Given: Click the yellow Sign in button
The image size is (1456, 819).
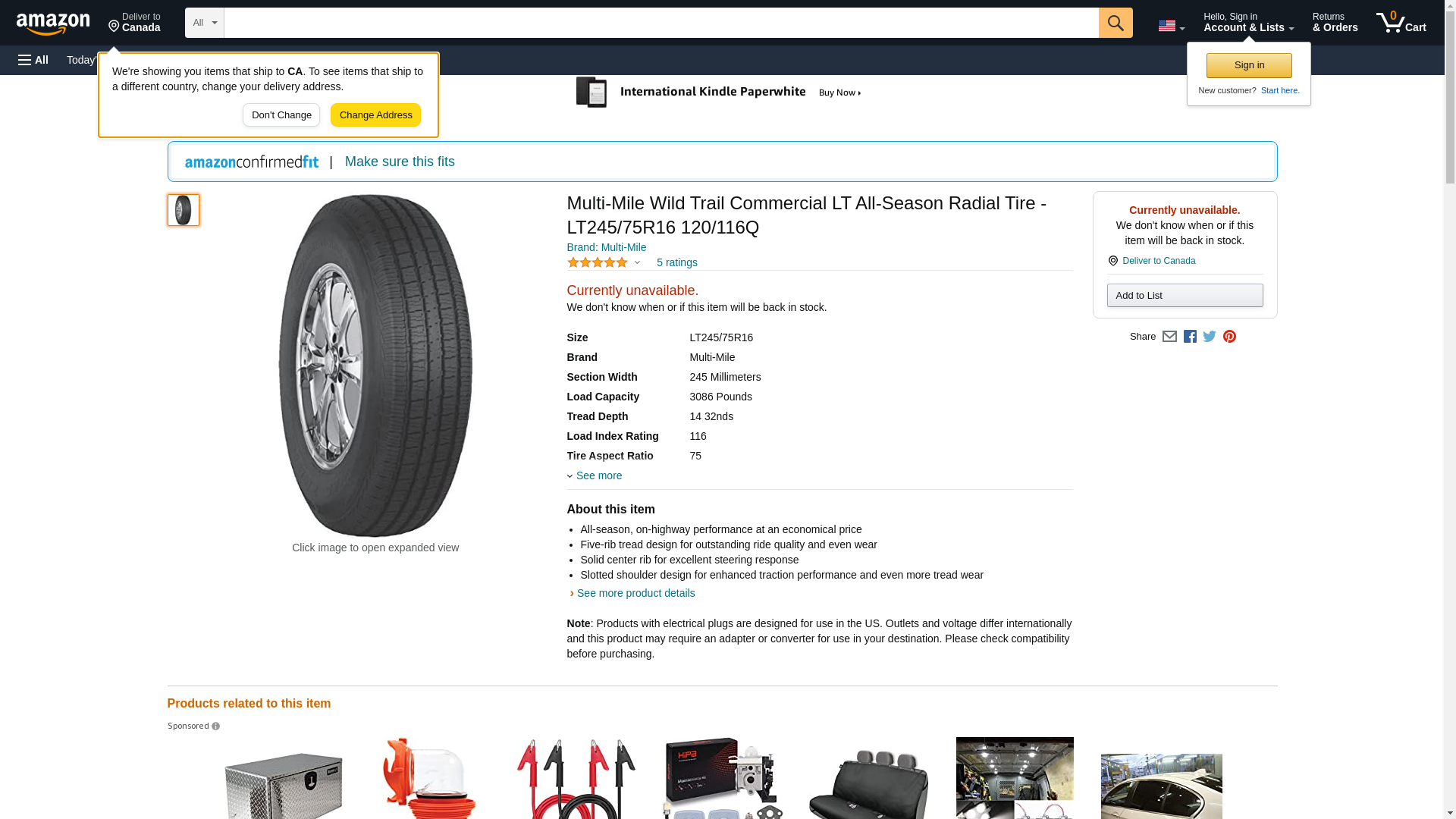Looking at the screenshot, I should 1249,65.
